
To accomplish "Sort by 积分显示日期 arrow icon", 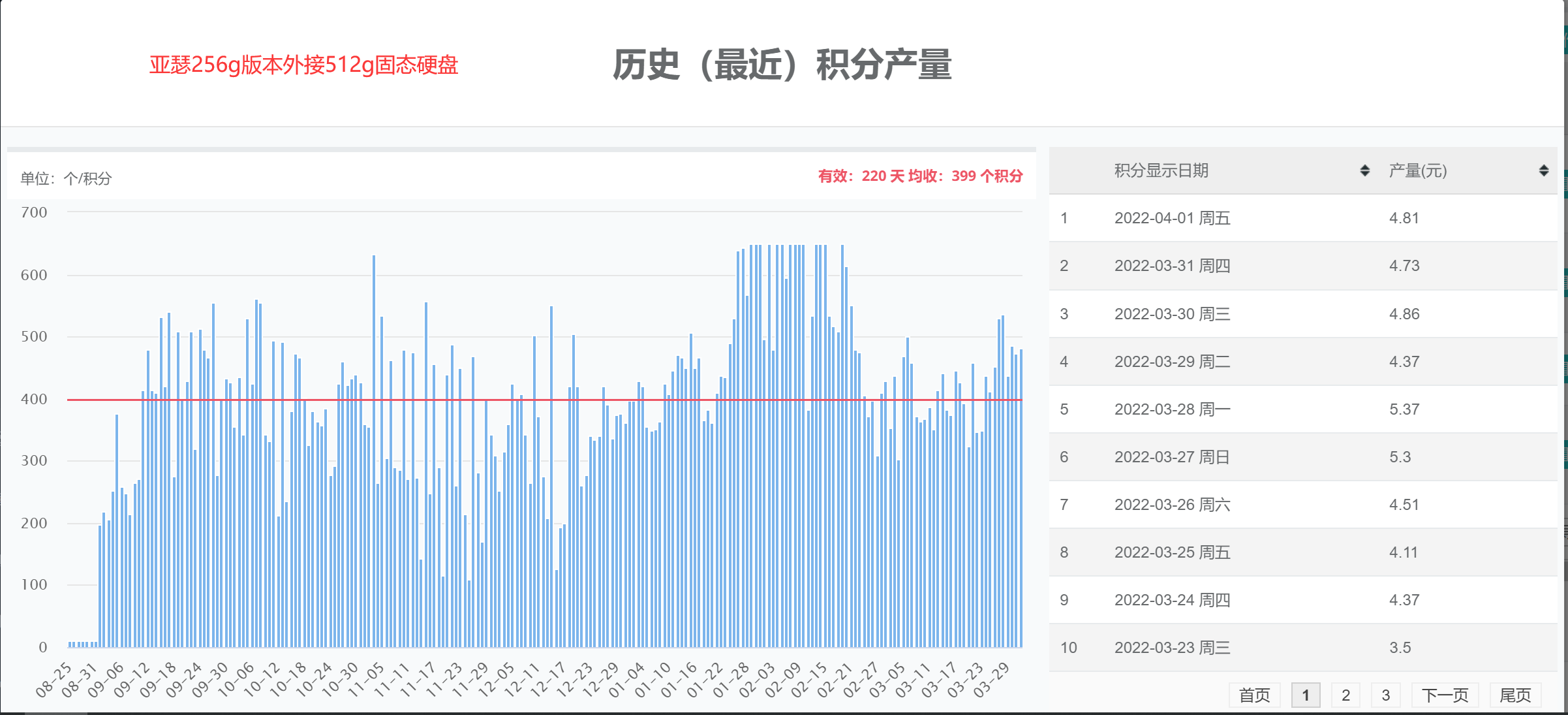I will pos(1364,170).
